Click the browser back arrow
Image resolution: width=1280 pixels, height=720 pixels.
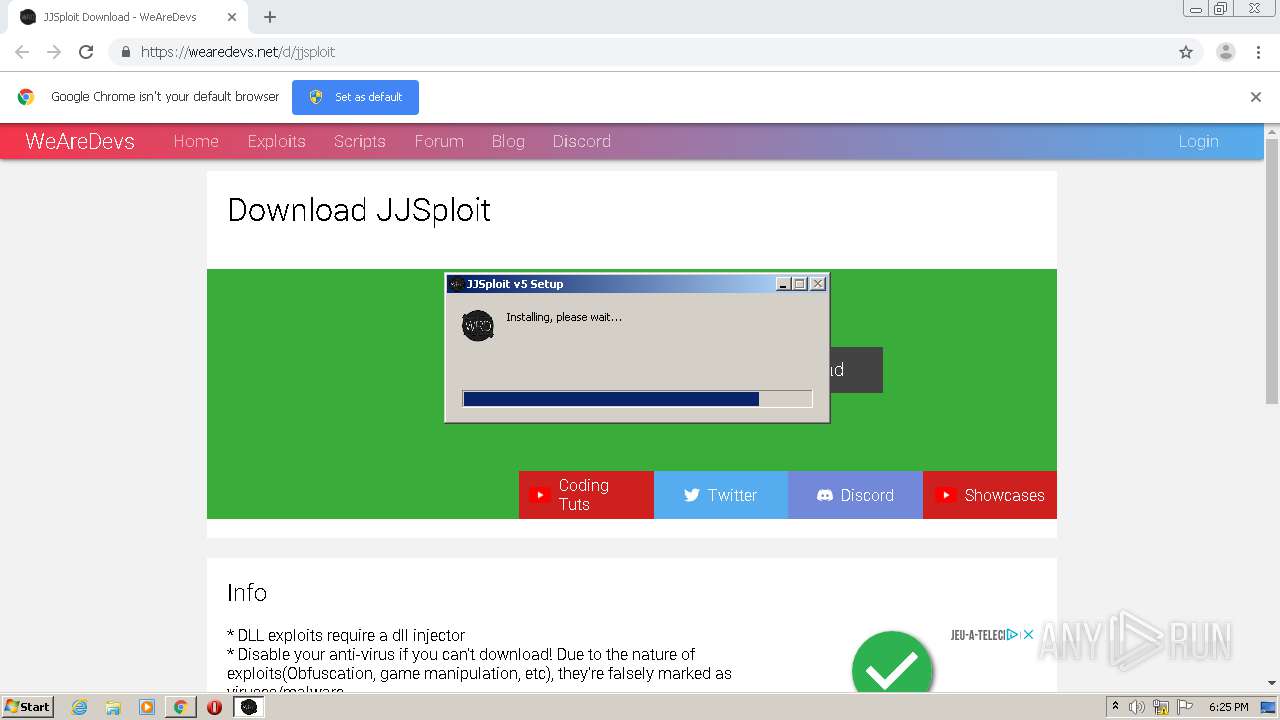point(22,52)
